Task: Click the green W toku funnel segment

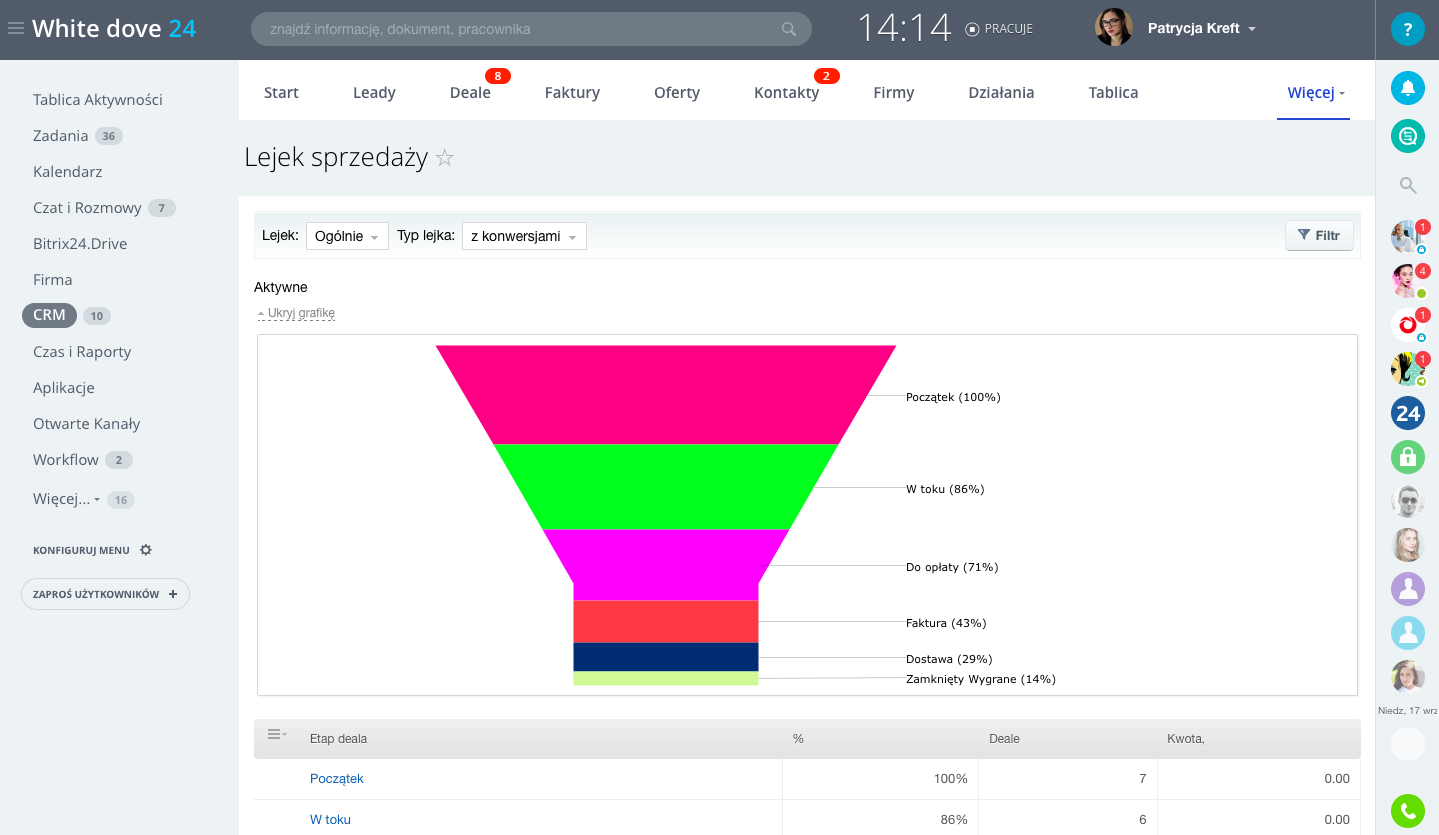Action: point(665,487)
